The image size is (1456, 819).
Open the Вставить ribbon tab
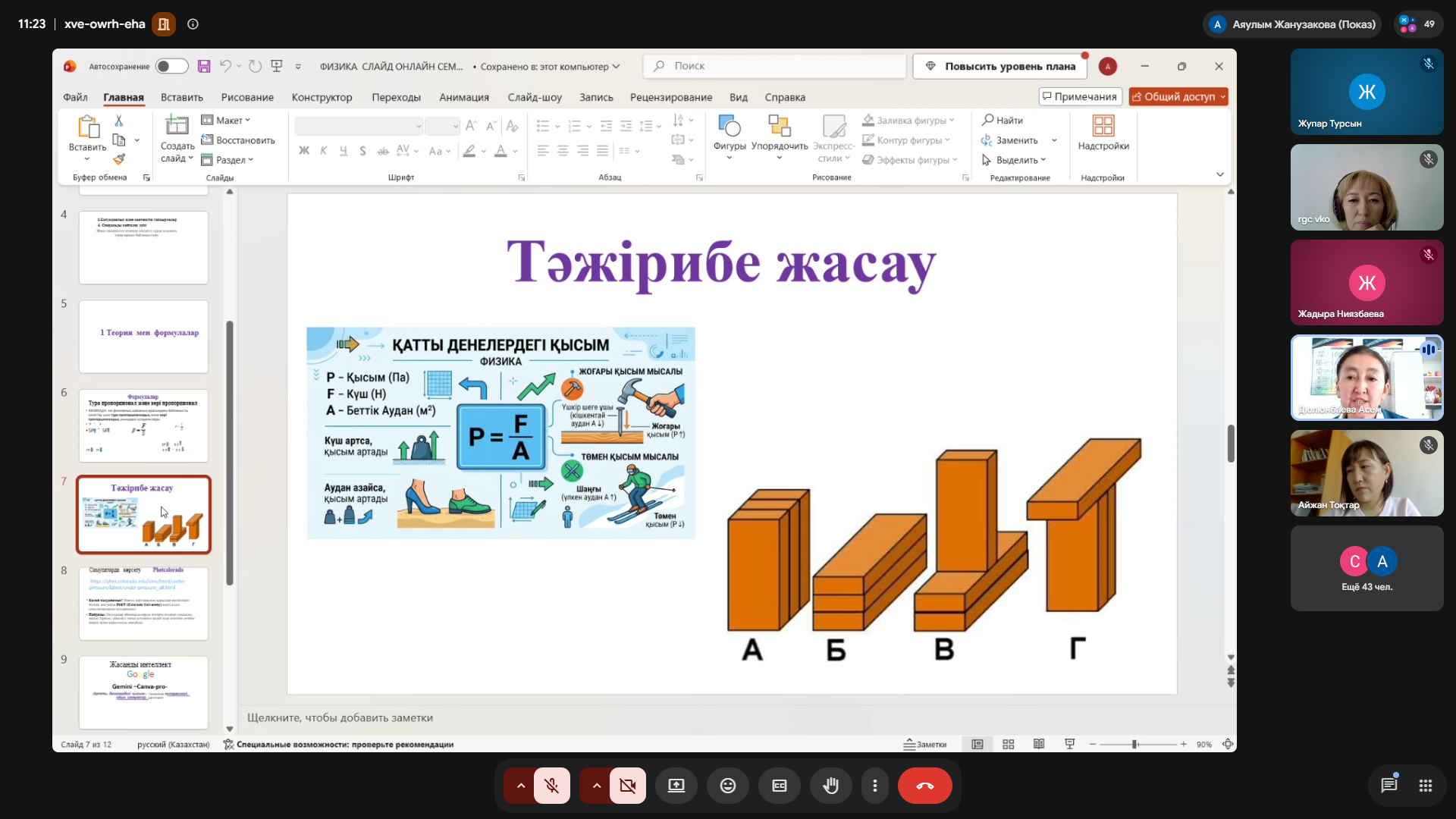(182, 97)
